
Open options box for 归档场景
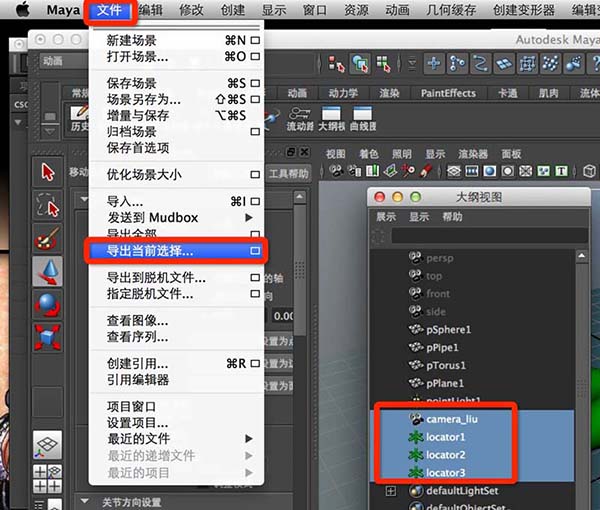point(255,132)
